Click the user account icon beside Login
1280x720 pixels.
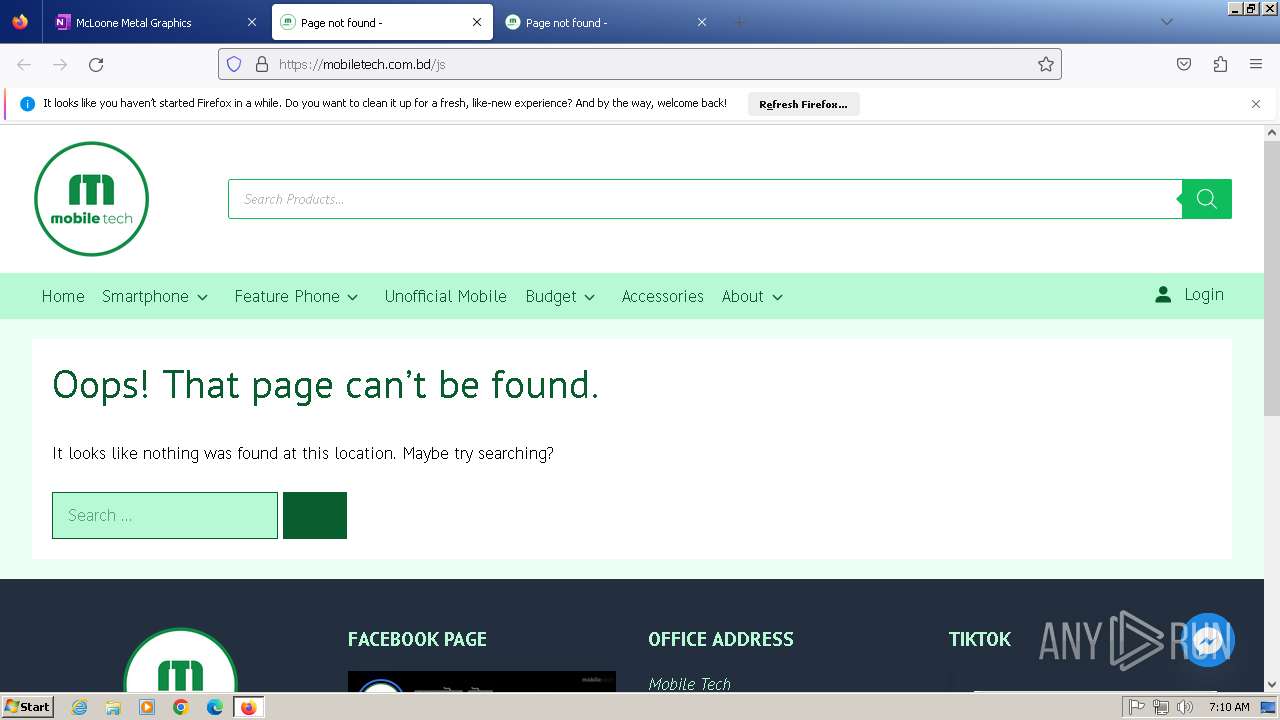coord(1163,295)
